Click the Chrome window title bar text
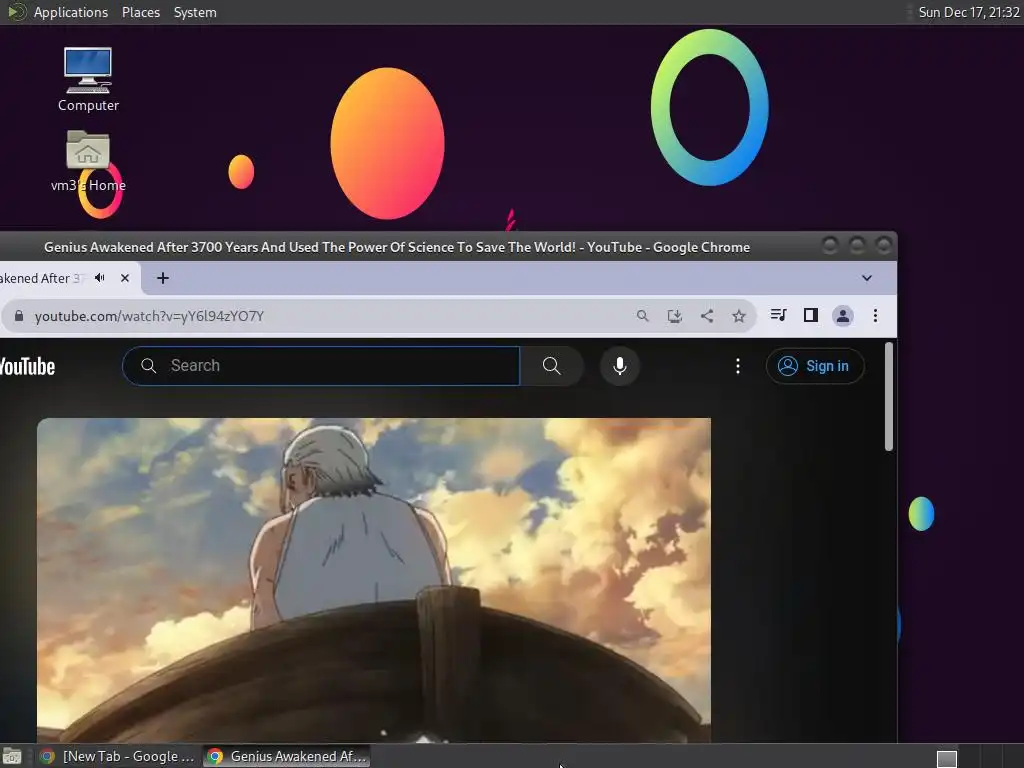This screenshot has height=768, width=1024. pos(396,247)
